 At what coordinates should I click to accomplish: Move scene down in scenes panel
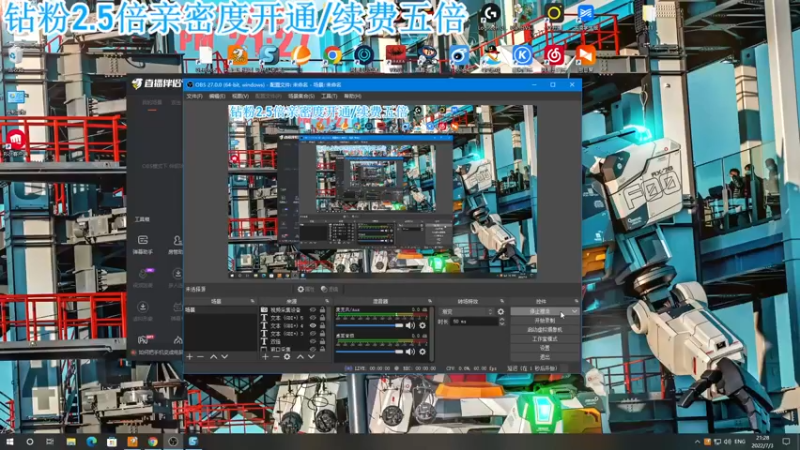(224, 357)
